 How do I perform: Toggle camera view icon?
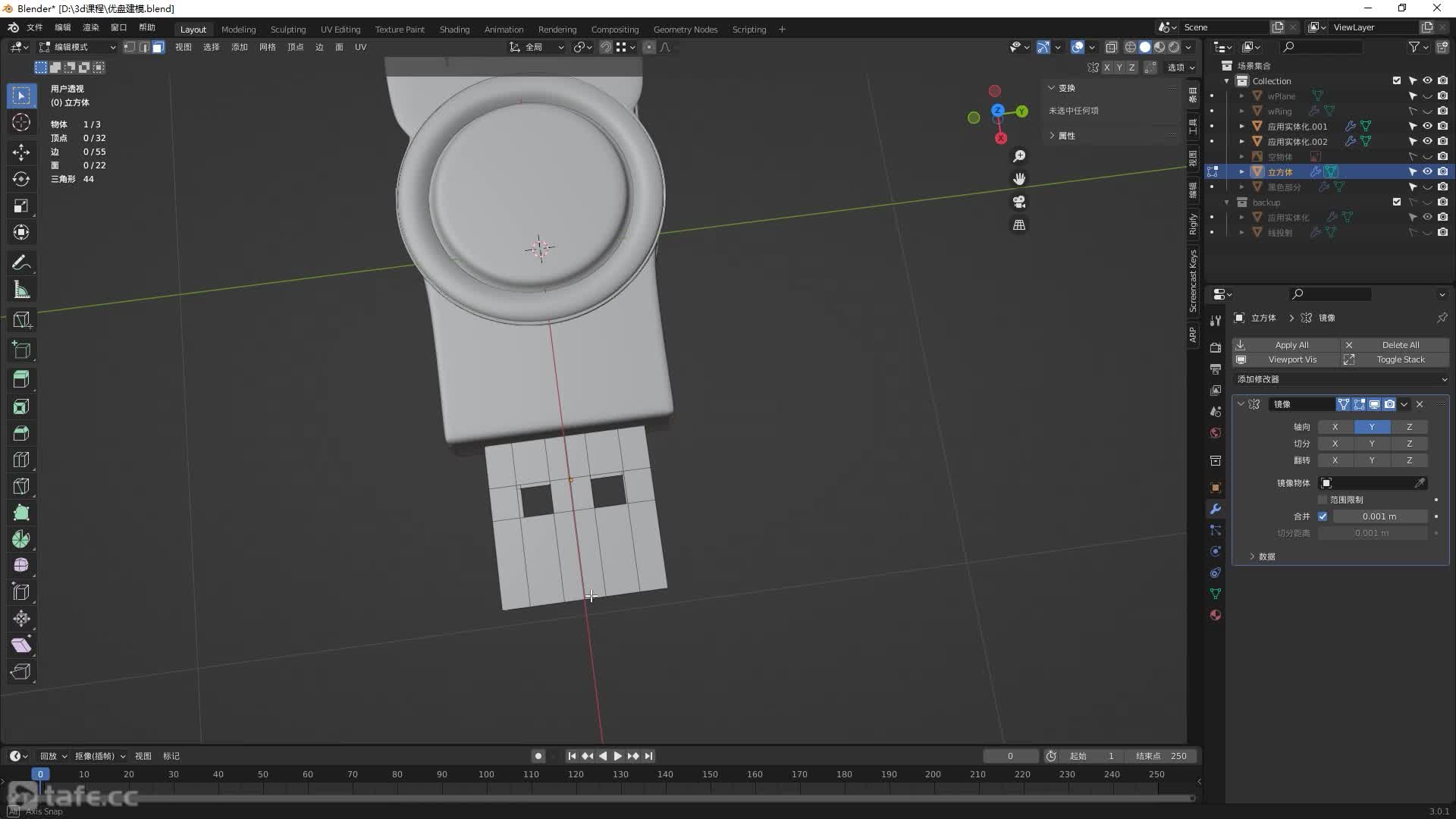point(1019,202)
